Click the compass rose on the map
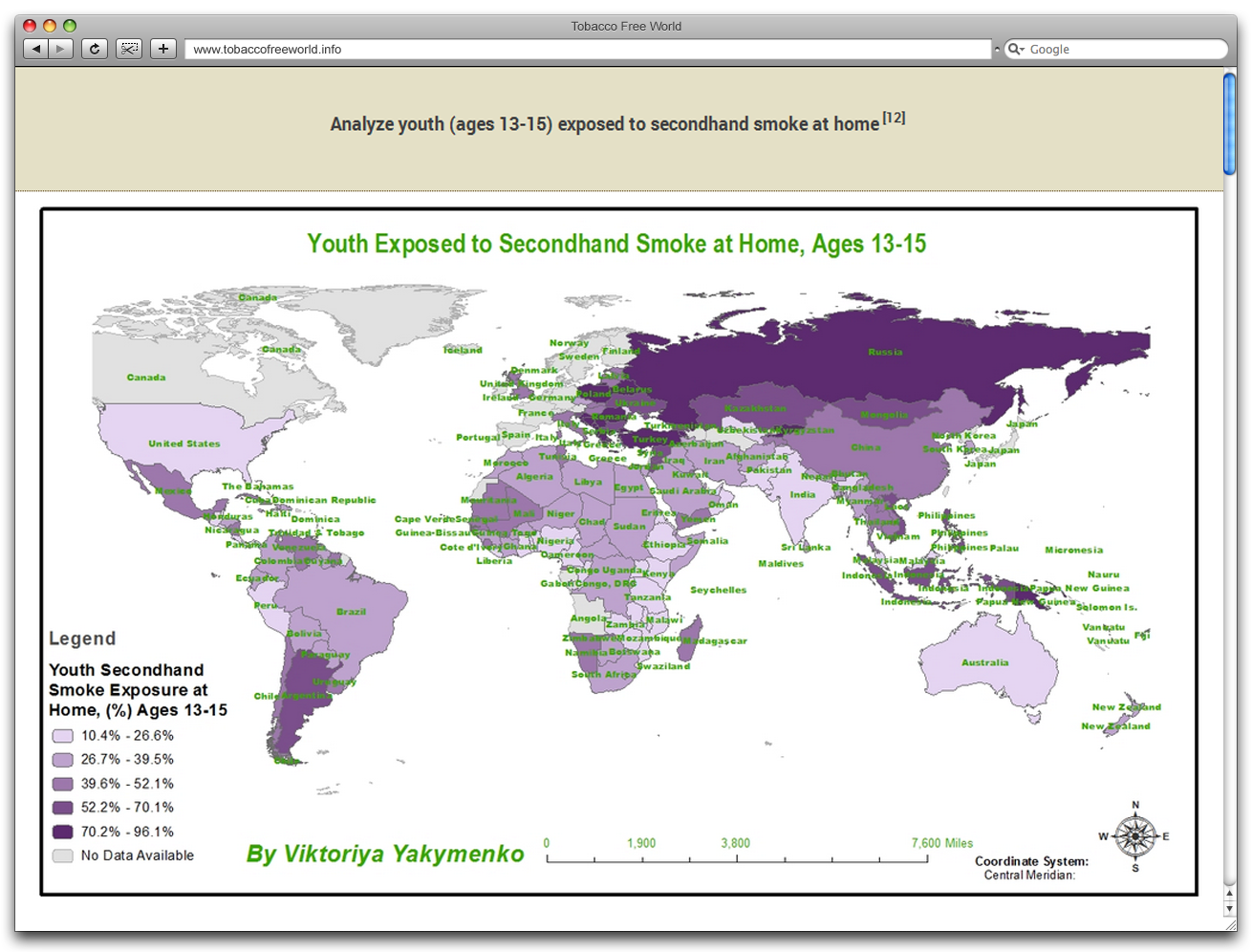The height and width of the screenshot is (952, 1252). click(x=1134, y=836)
